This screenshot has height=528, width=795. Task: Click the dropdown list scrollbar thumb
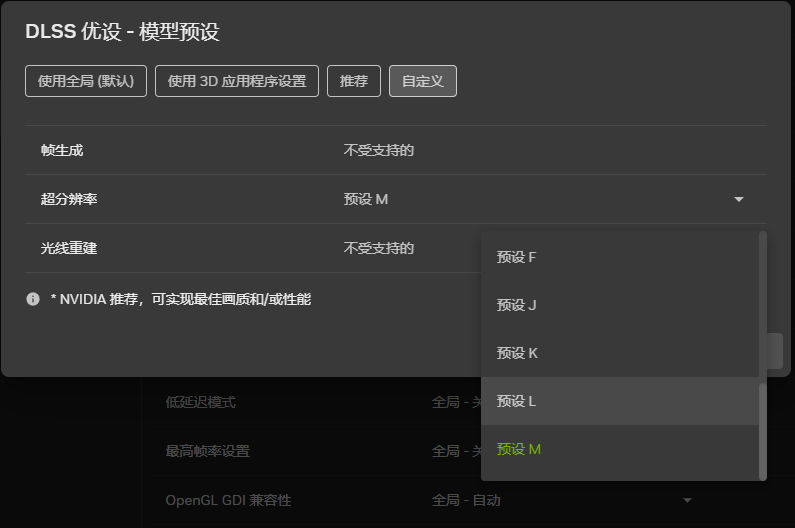tap(763, 430)
